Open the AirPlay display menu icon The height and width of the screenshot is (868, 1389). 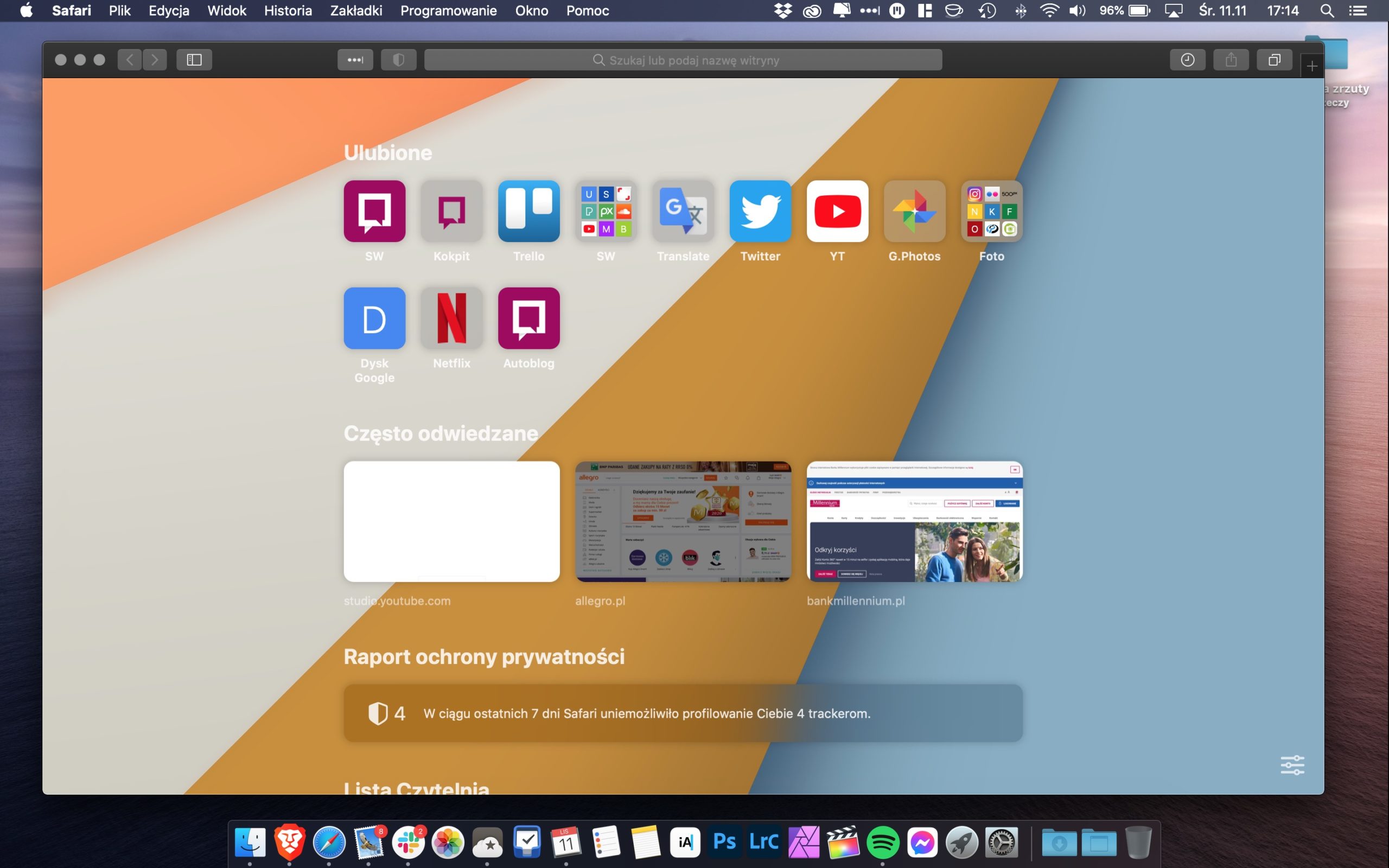pos(1174,10)
